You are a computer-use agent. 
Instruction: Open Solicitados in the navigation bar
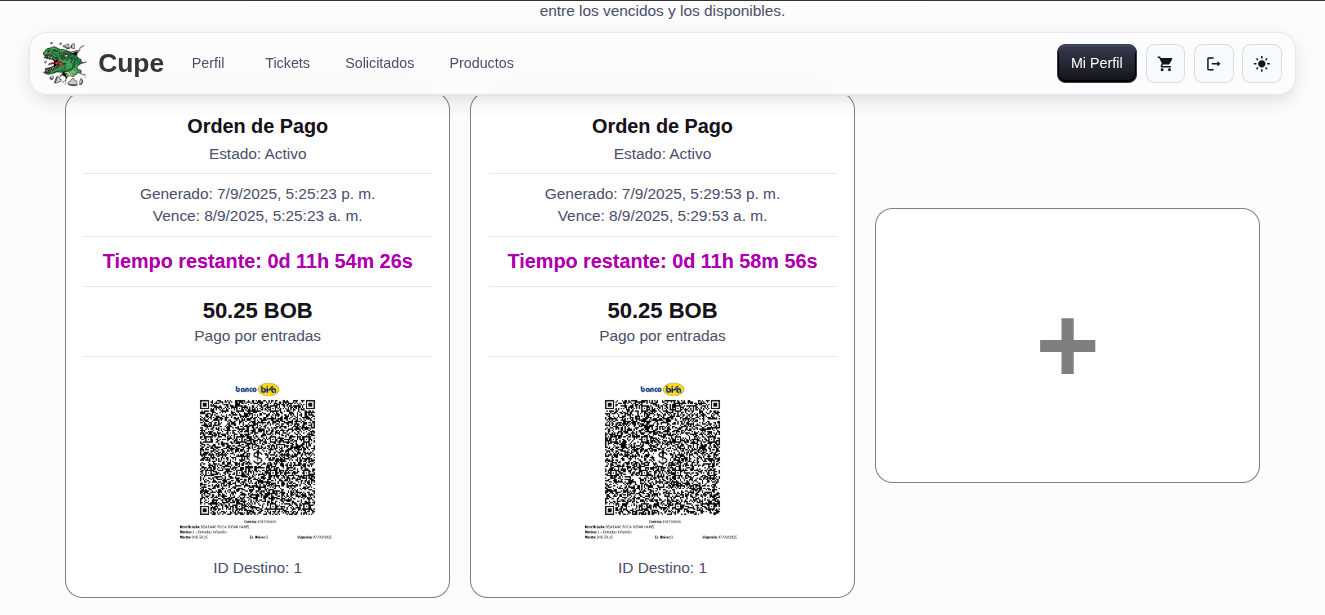tap(380, 63)
